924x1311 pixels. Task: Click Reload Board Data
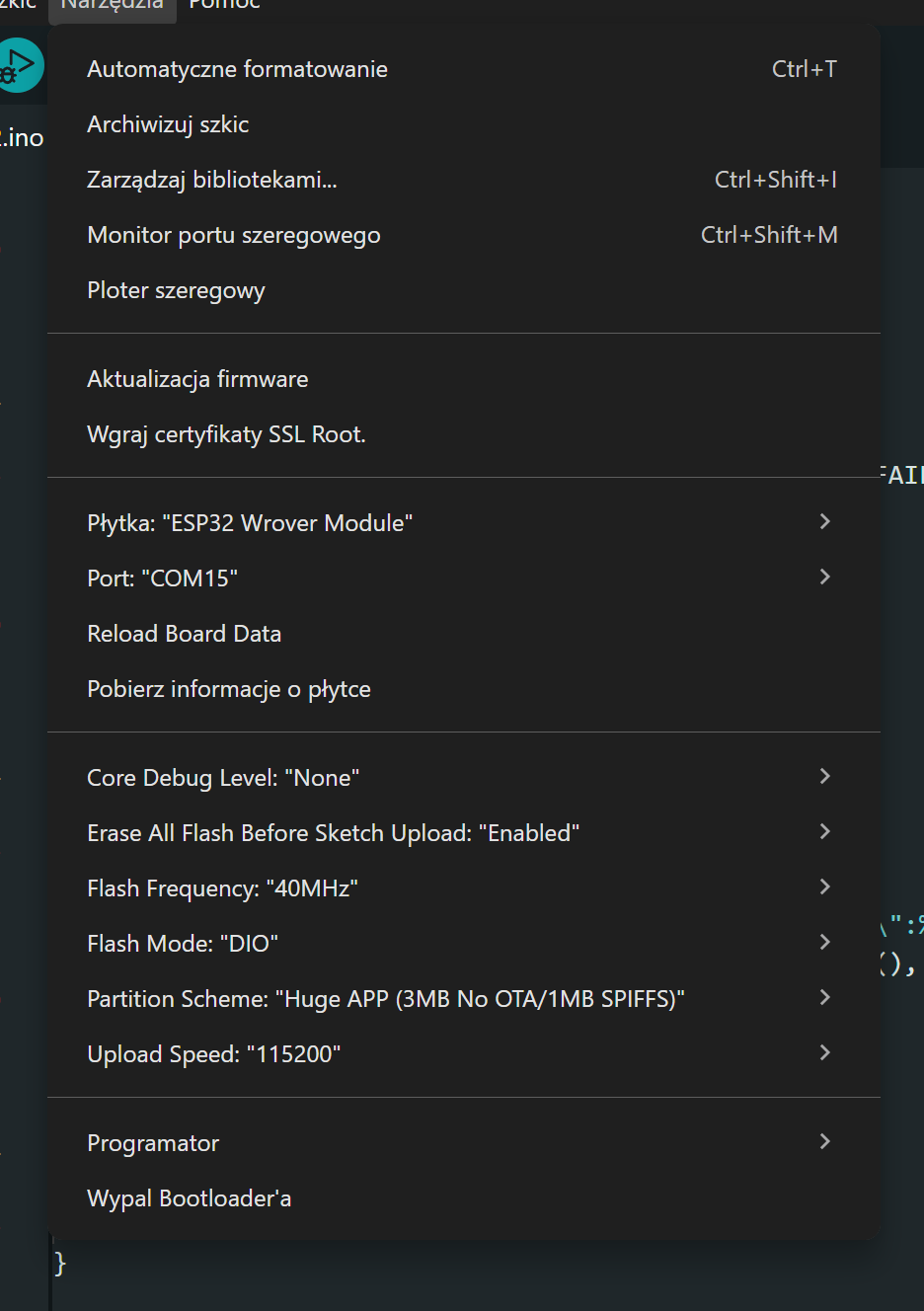[x=463, y=634]
